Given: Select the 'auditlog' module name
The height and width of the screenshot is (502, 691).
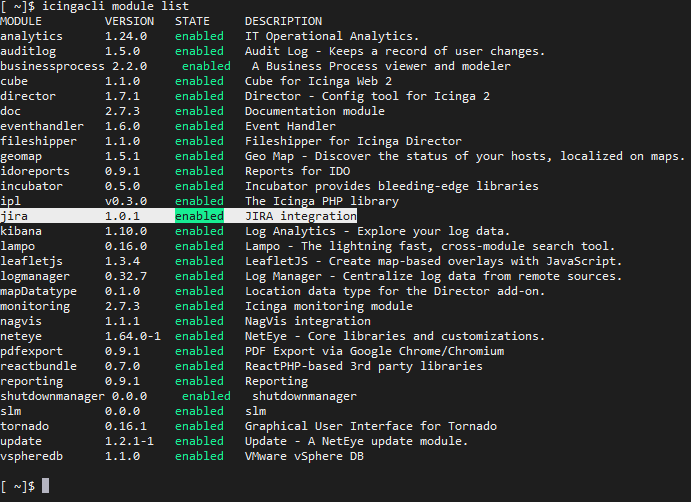Looking at the screenshot, I should [x=28, y=51].
